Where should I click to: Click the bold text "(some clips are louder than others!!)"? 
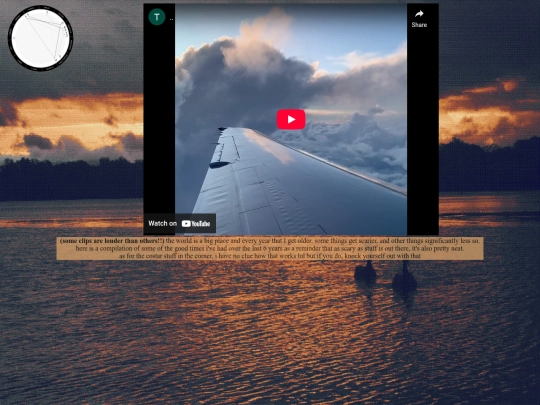112,241
